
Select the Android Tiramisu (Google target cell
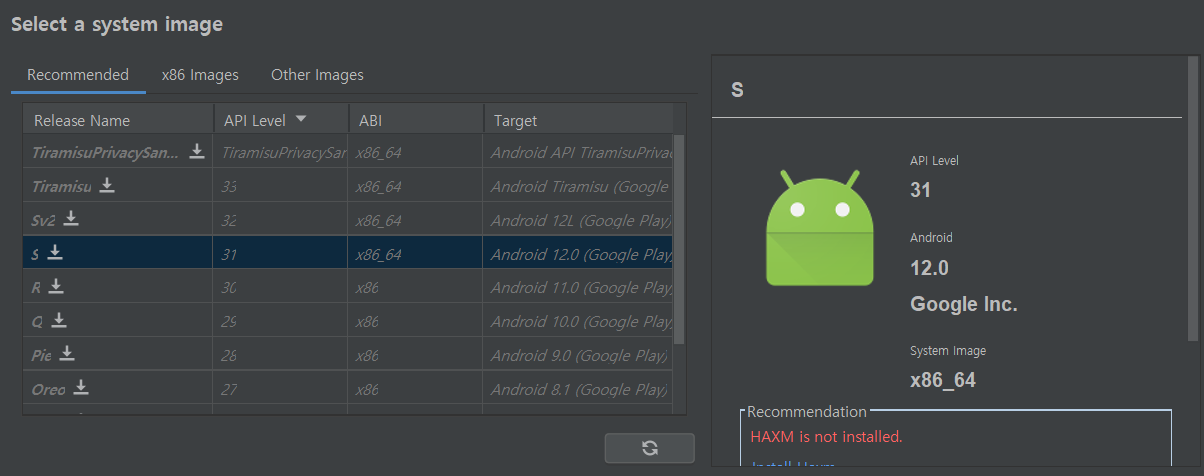[x=579, y=186]
